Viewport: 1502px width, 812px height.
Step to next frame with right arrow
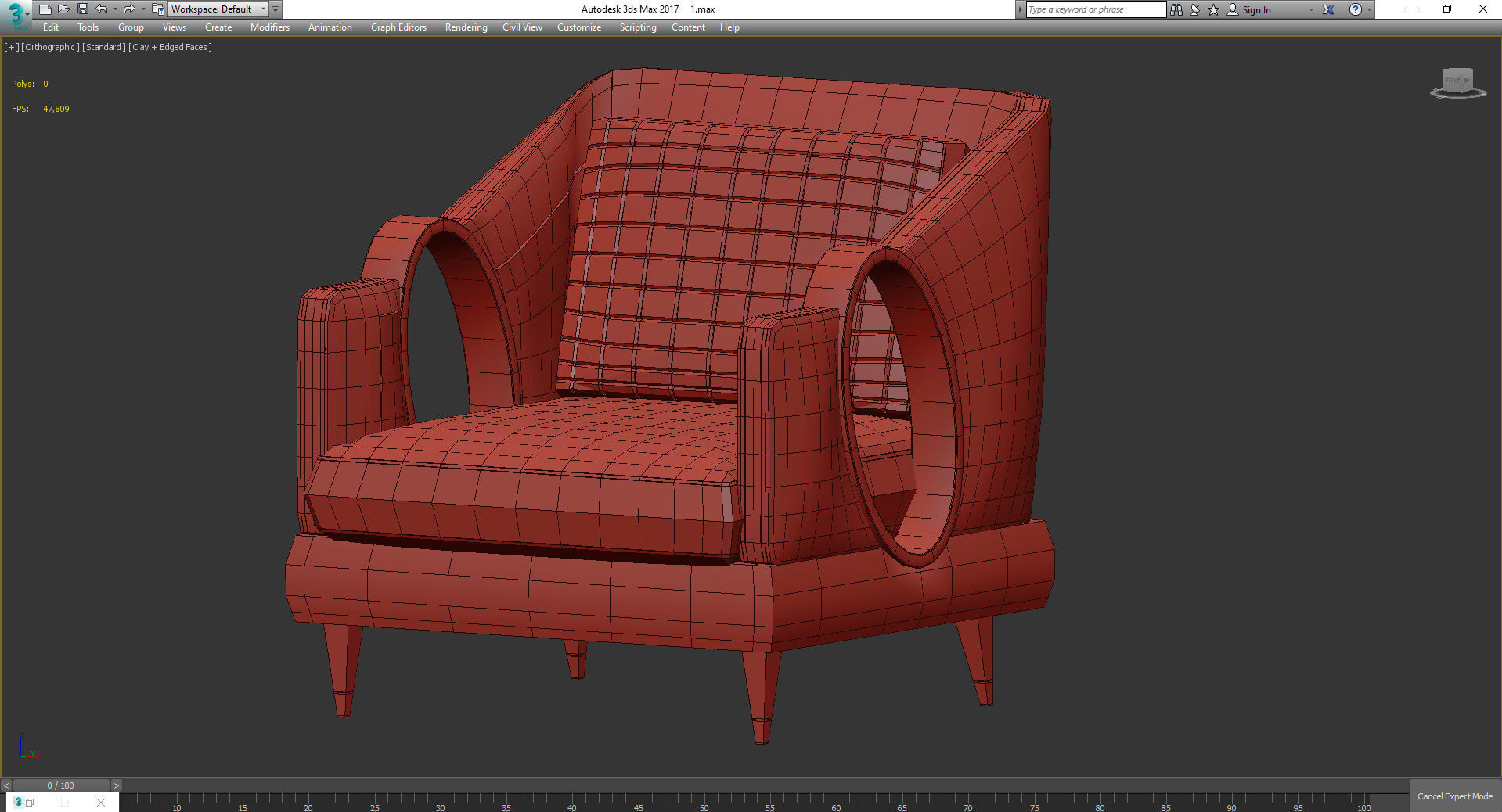point(117,785)
